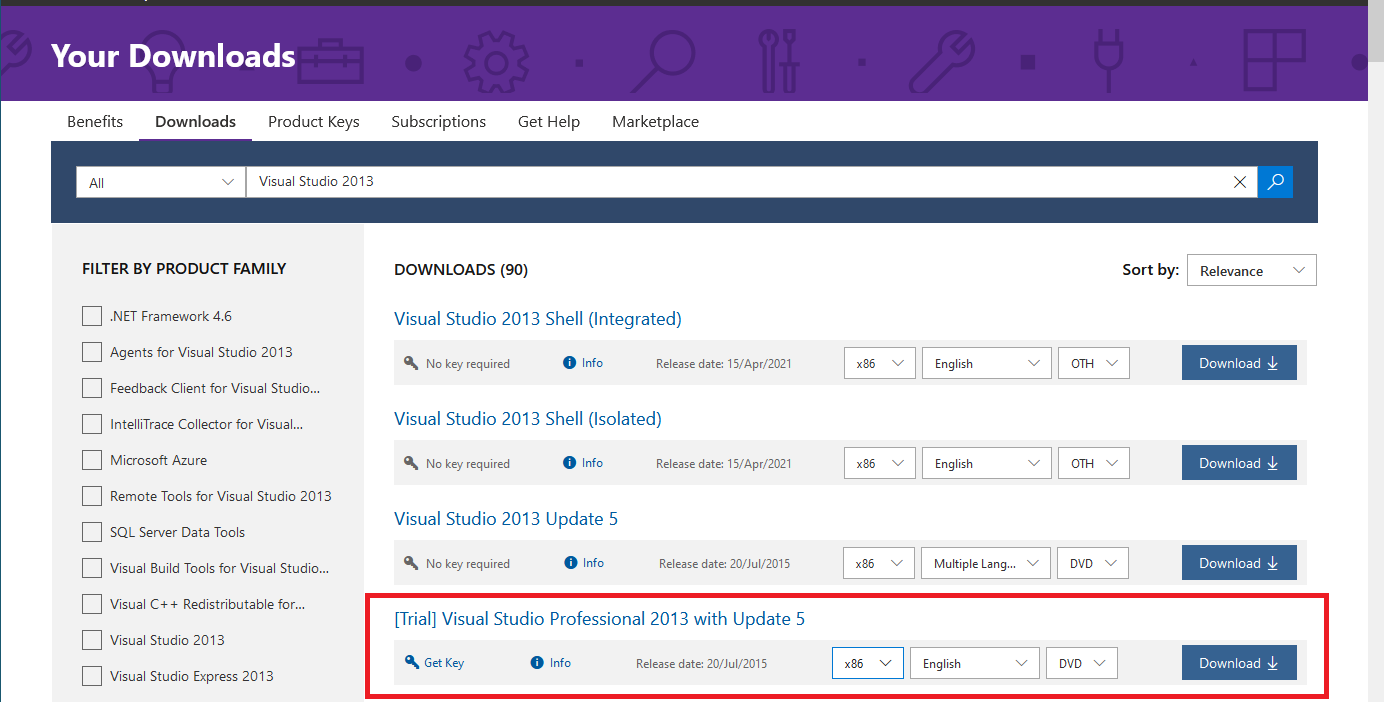Go to the Subscriptions tab
Screen dimensions: 1384x702
click(438, 121)
